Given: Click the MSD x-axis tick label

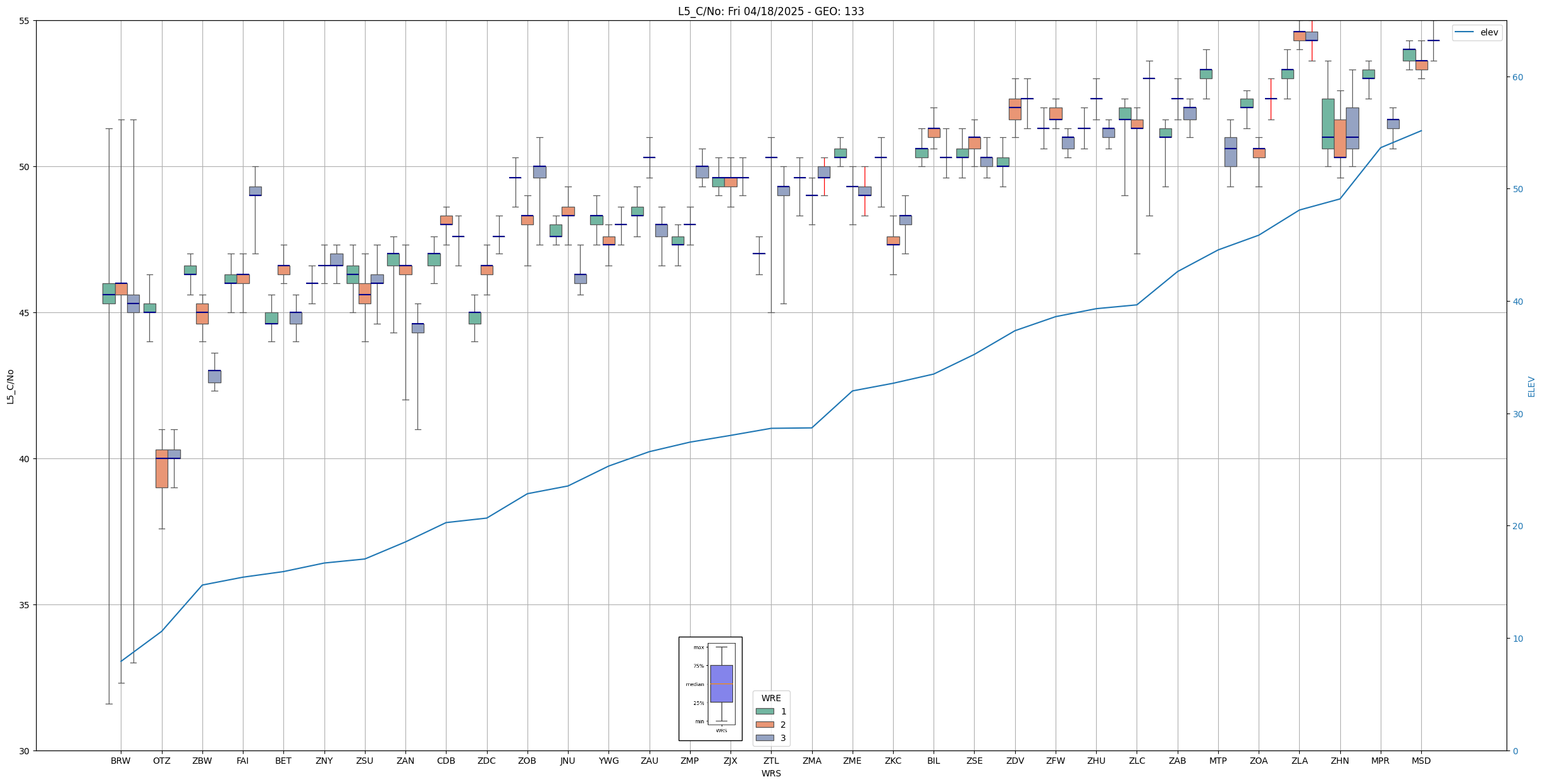Looking at the screenshot, I should 1421,761.
